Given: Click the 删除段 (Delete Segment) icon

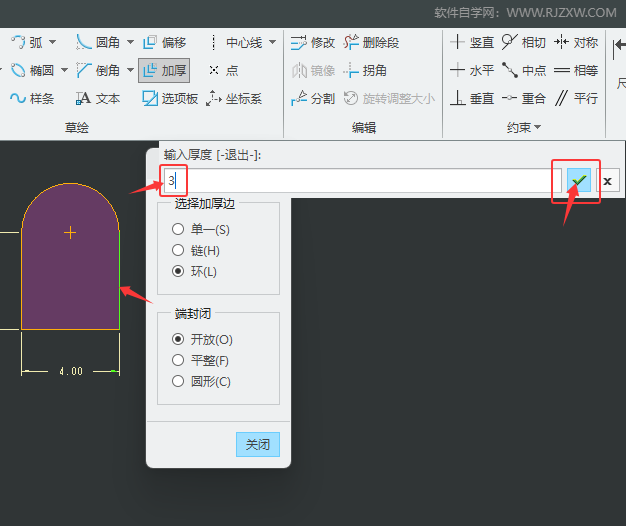Looking at the screenshot, I should [351, 42].
